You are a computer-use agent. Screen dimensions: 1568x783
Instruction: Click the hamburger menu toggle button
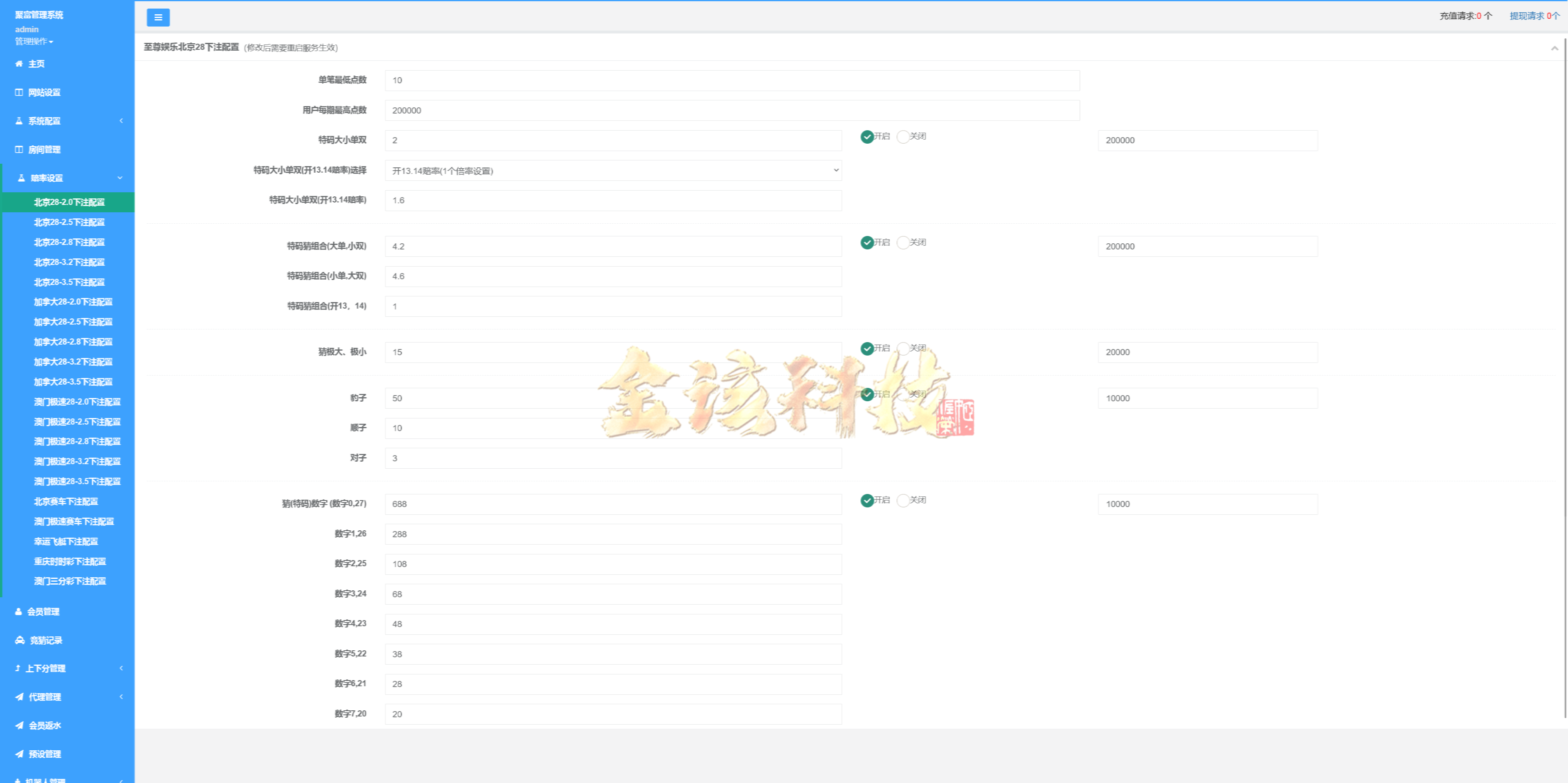pyautogui.click(x=158, y=17)
